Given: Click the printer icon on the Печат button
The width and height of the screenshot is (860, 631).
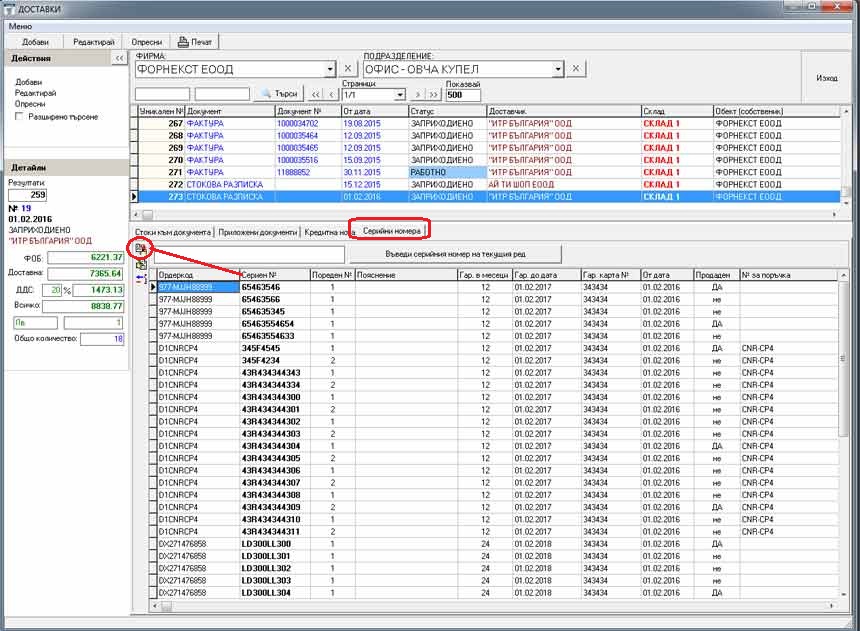Looking at the screenshot, I should tap(183, 42).
